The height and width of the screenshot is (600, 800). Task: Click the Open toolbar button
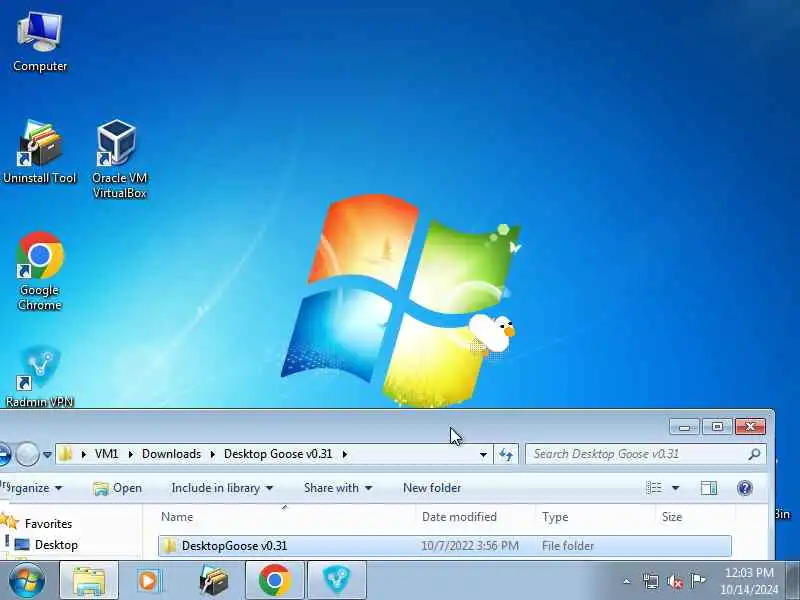pos(118,488)
